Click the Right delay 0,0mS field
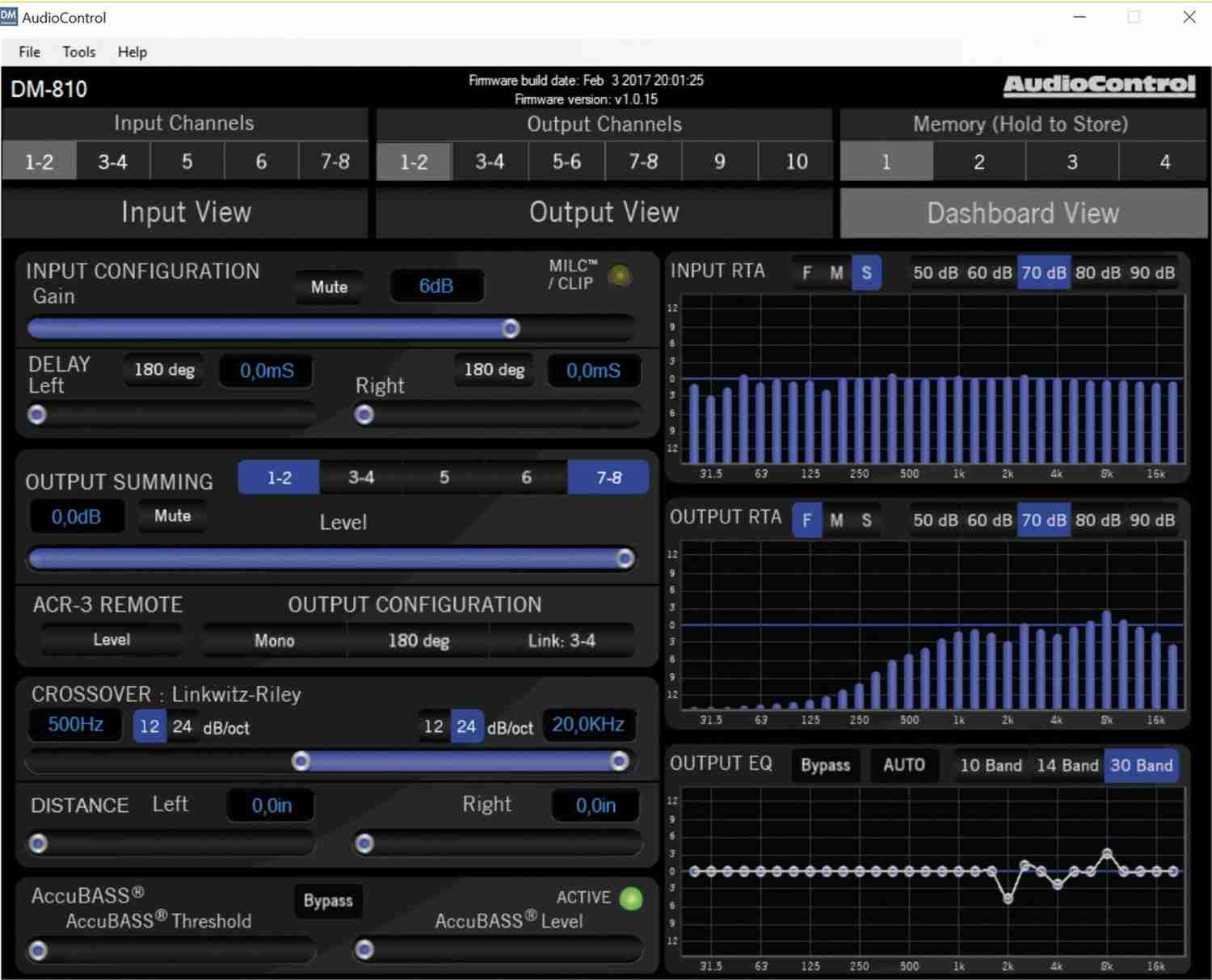1212x980 pixels. [593, 371]
